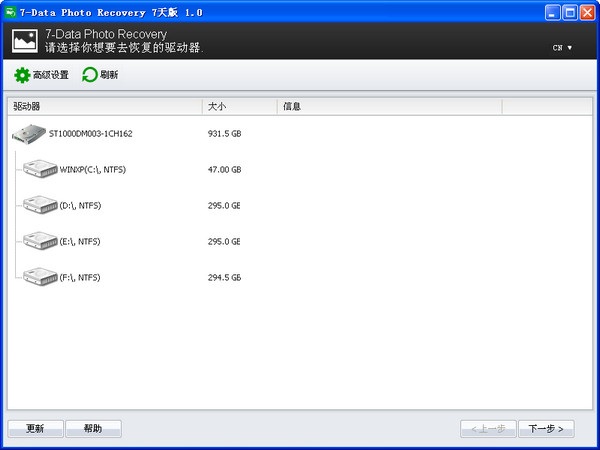Select (D:\, NTFS) row text
This screenshot has width=600, height=450.
pyautogui.click(x=80, y=205)
